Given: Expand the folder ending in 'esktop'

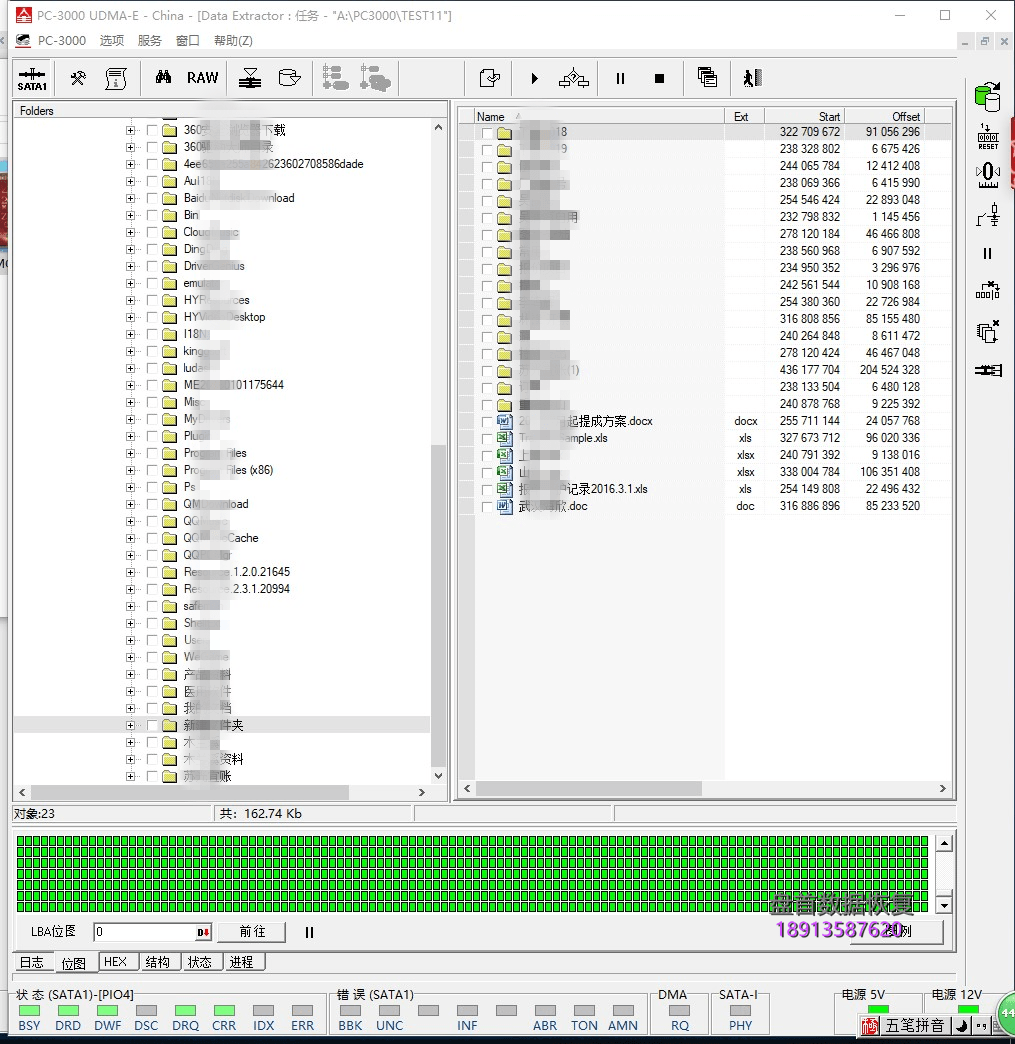Looking at the screenshot, I should point(130,318).
